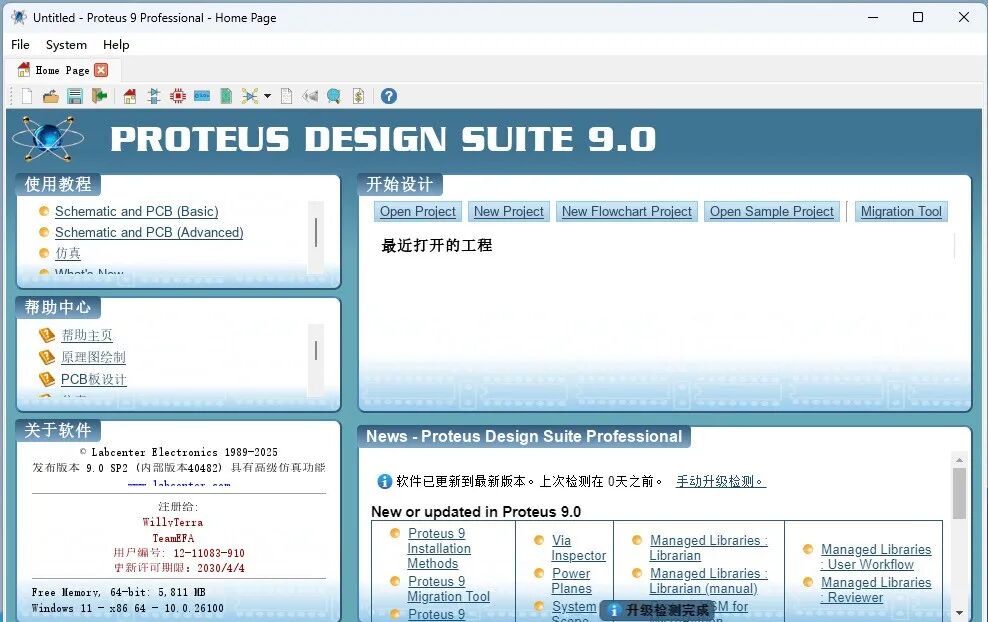
Task: Open the 原理图绘制 help link
Action: point(93,357)
